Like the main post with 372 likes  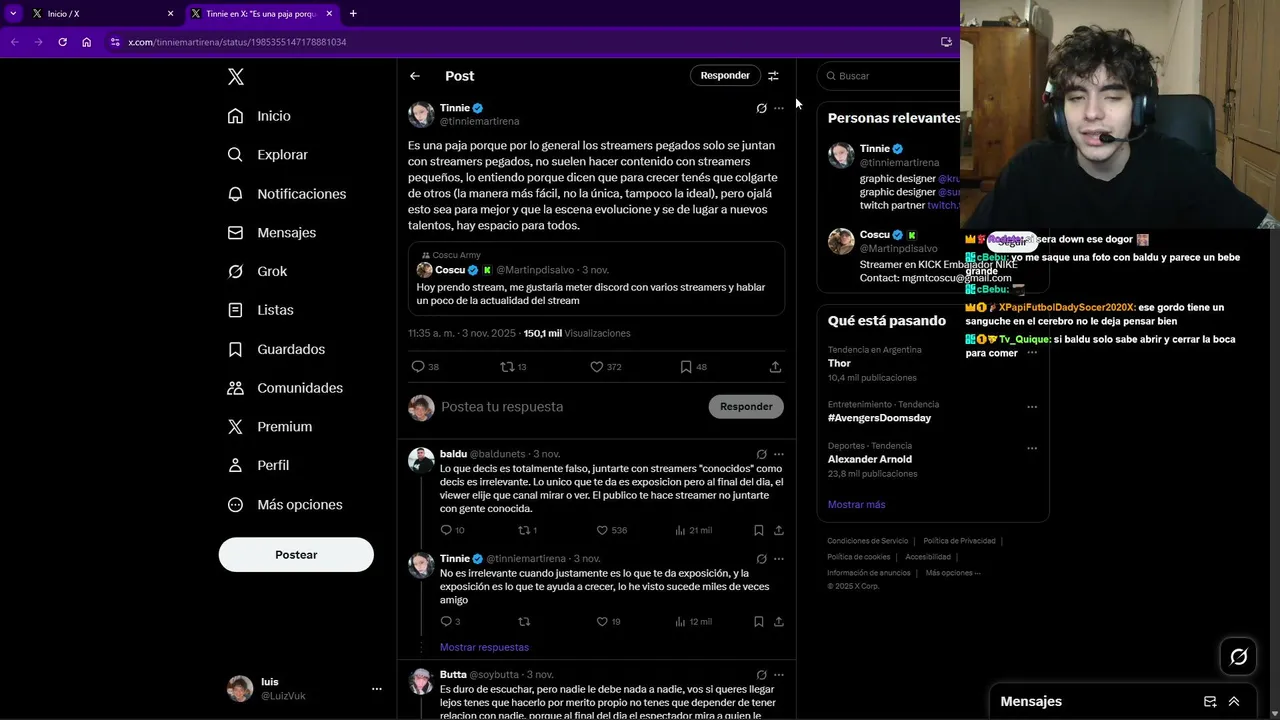pos(605,367)
